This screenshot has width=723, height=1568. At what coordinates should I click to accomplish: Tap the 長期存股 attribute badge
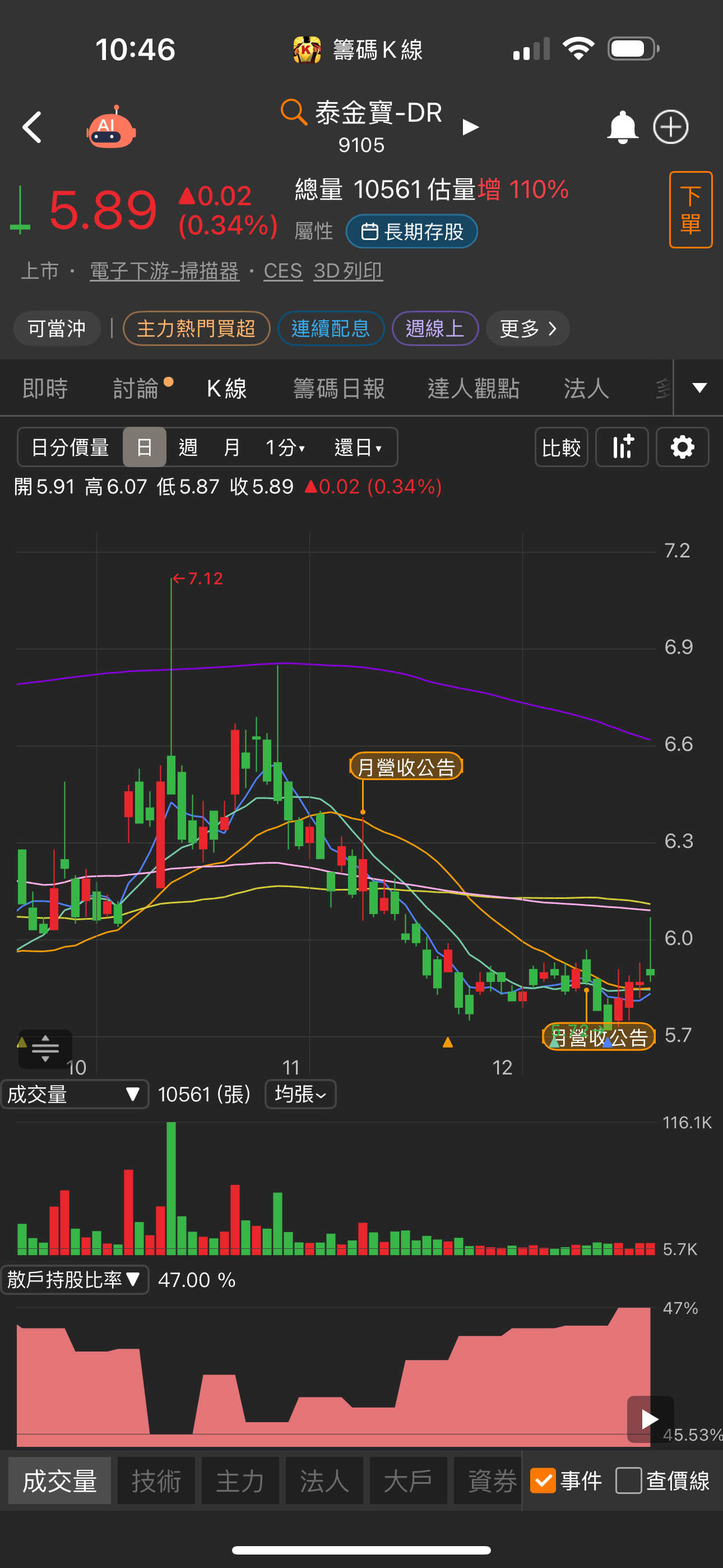411,232
